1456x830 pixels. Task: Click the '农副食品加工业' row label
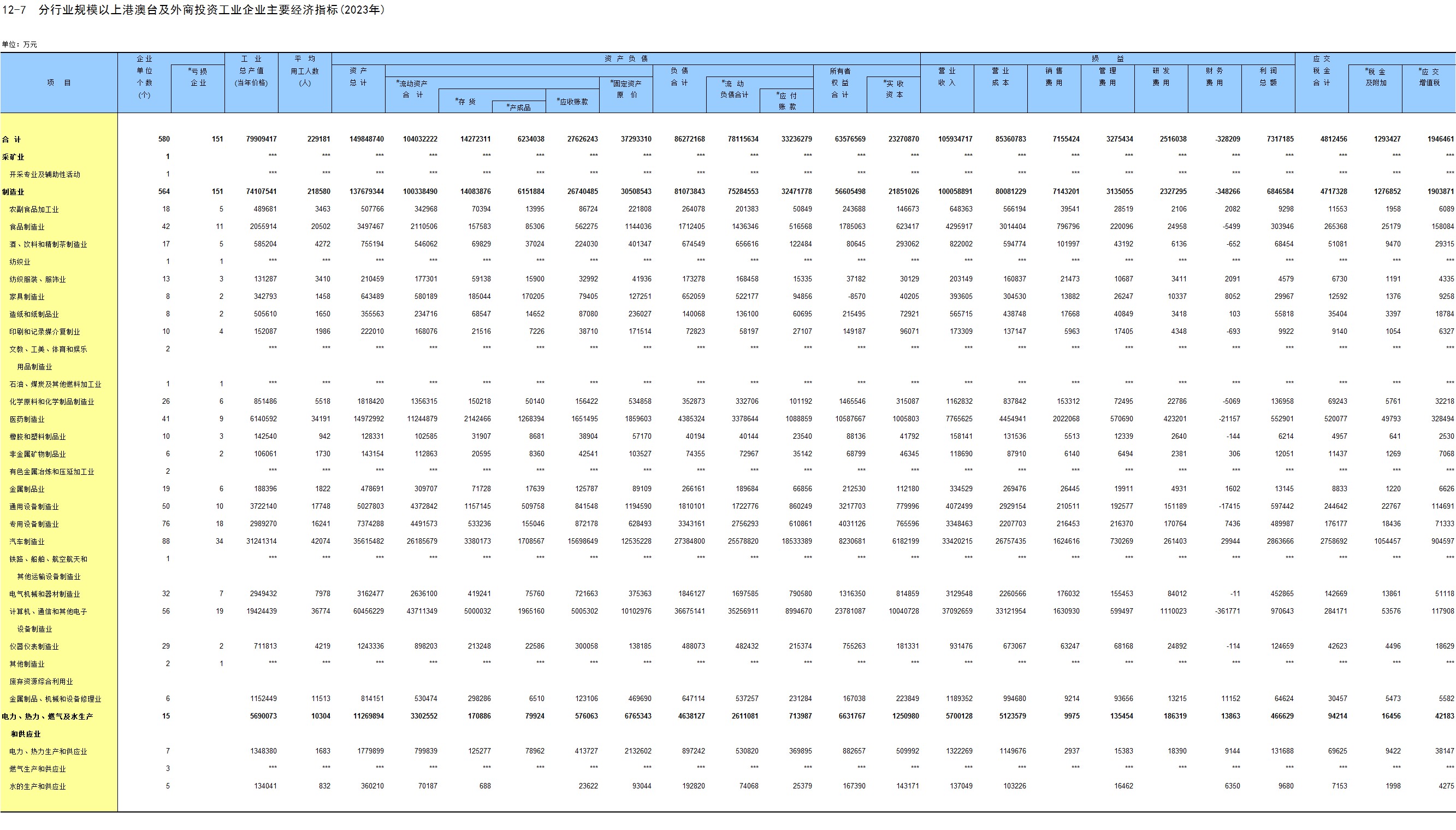(x=34, y=209)
